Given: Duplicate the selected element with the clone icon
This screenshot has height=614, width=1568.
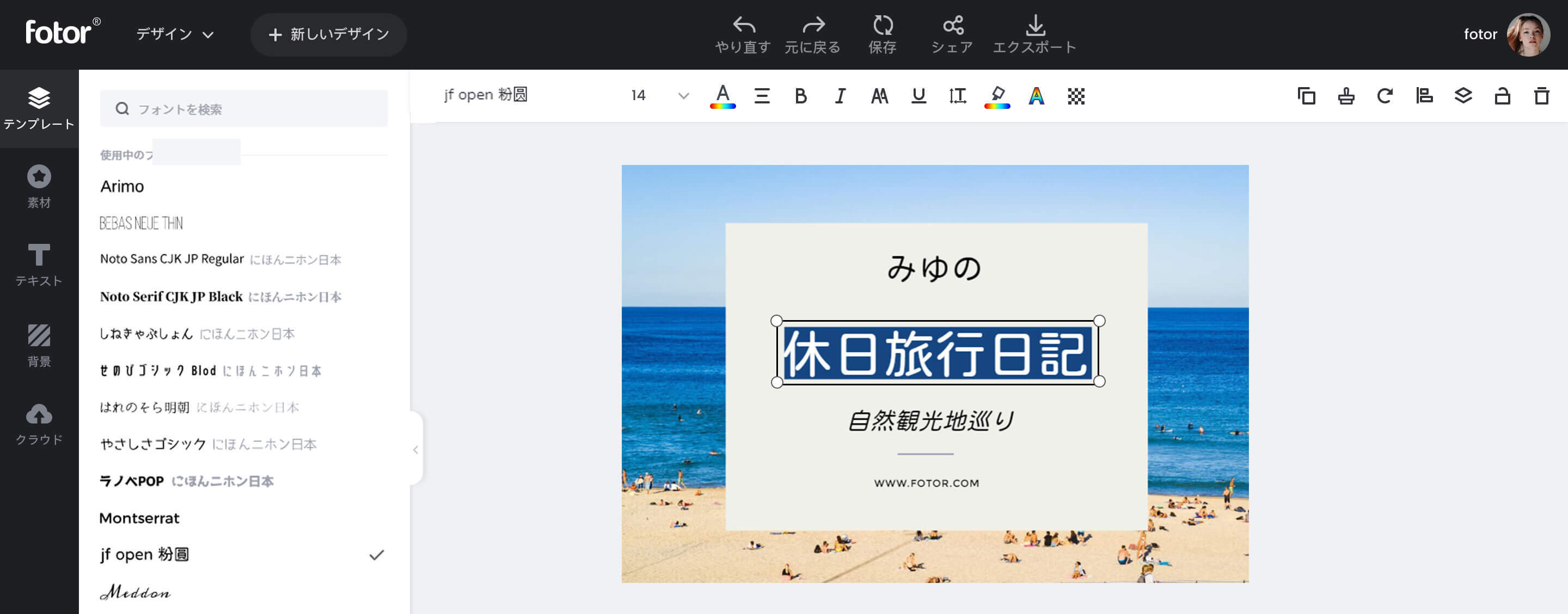Looking at the screenshot, I should click(x=1306, y=96).
